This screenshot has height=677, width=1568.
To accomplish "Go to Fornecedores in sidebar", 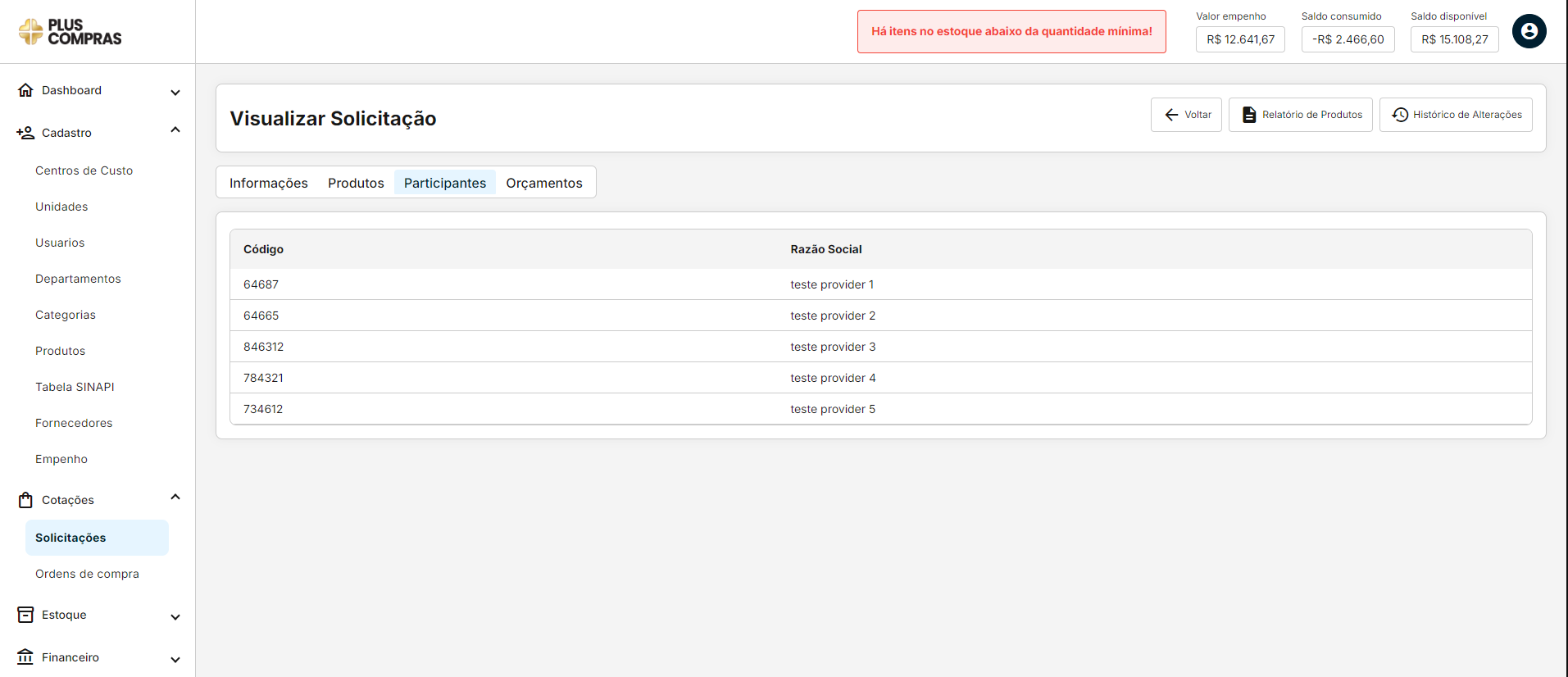I will click(74, 423).
